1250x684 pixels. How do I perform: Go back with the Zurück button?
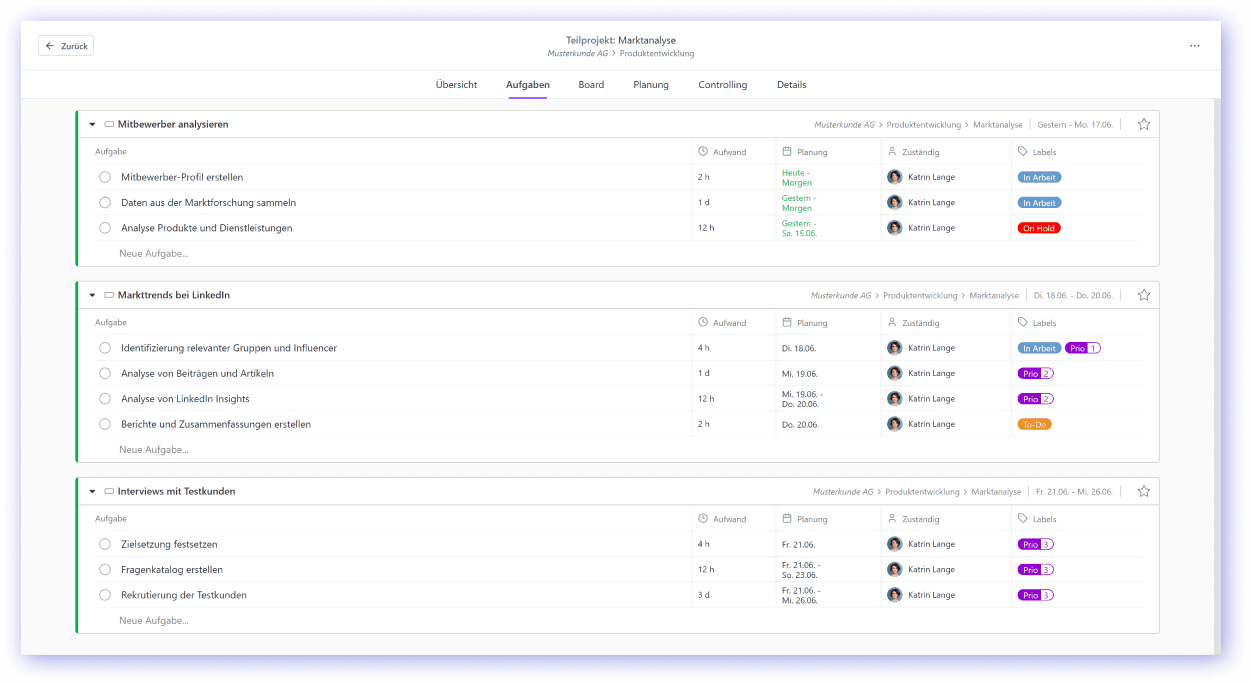point(66,46)
